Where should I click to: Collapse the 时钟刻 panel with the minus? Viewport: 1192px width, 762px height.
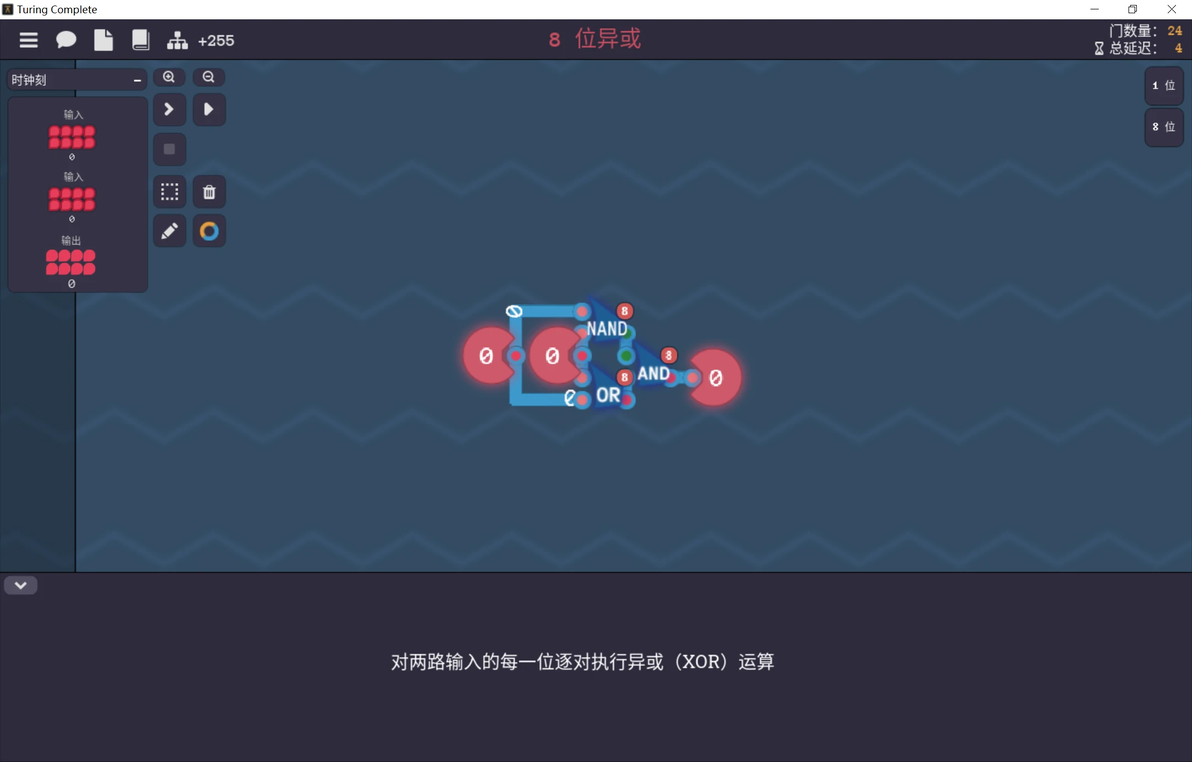pyautogui.click(x=138, y=80)
